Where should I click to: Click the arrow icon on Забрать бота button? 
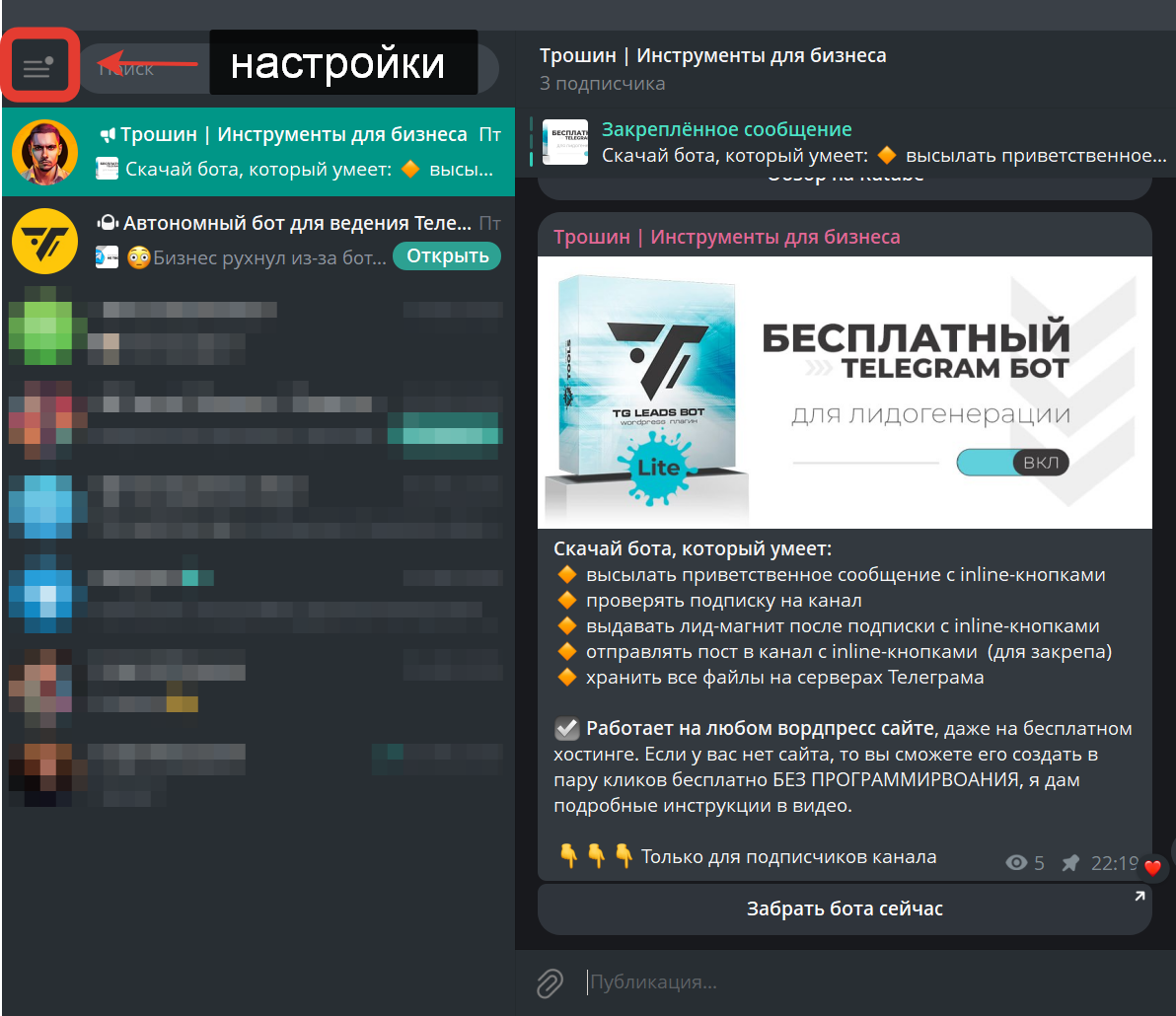click(1140, 896)
